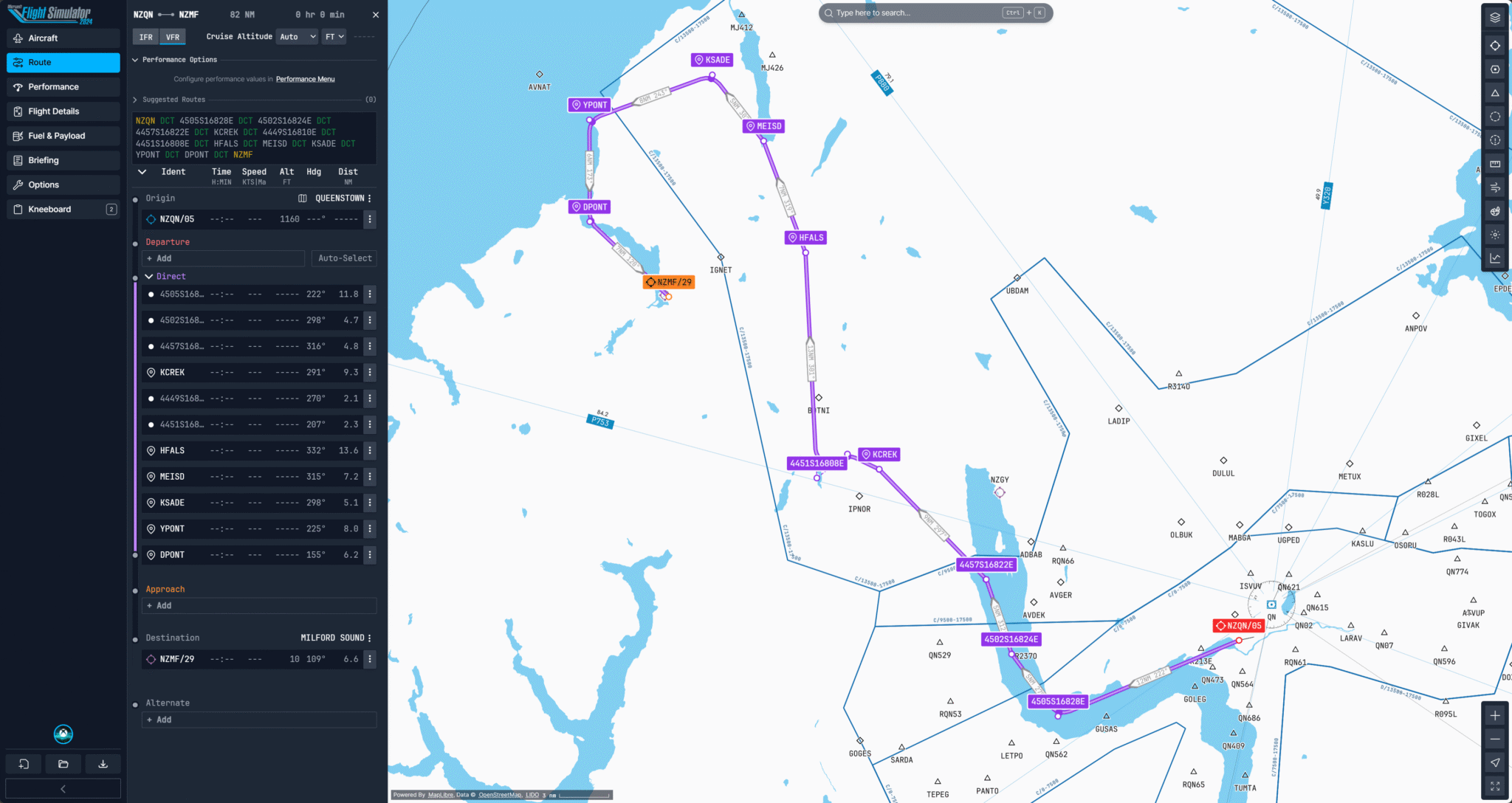1512x803 pixels.
Task: Click the map distance scale bar
Action: 576,795
